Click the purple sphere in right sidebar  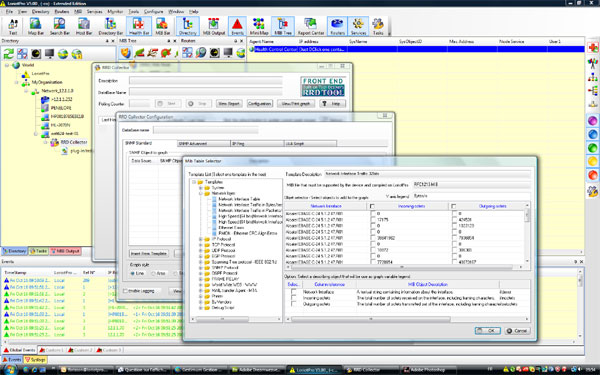(x=592, y=121)
